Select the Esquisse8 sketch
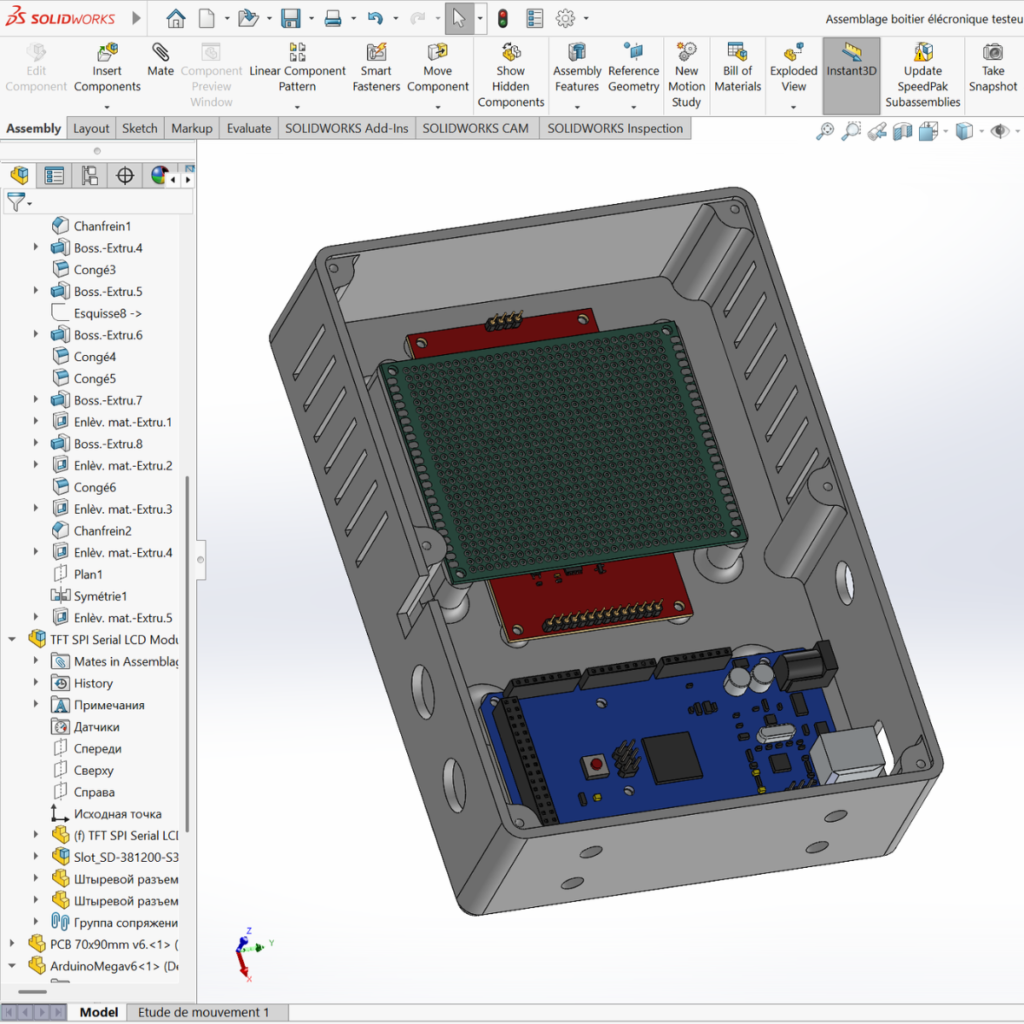The width and height of the screenshot is (1024, 1024). (108, 313)
